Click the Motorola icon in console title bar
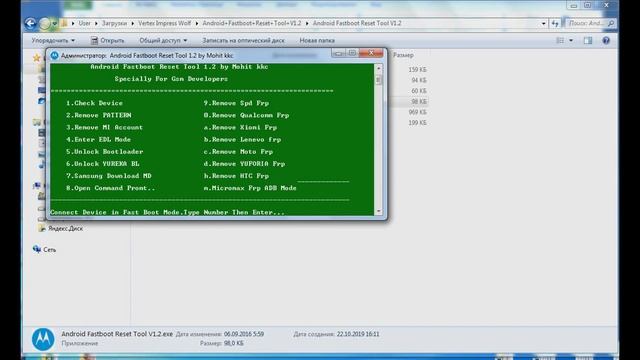The image size is (640, 360). point(54,55)
